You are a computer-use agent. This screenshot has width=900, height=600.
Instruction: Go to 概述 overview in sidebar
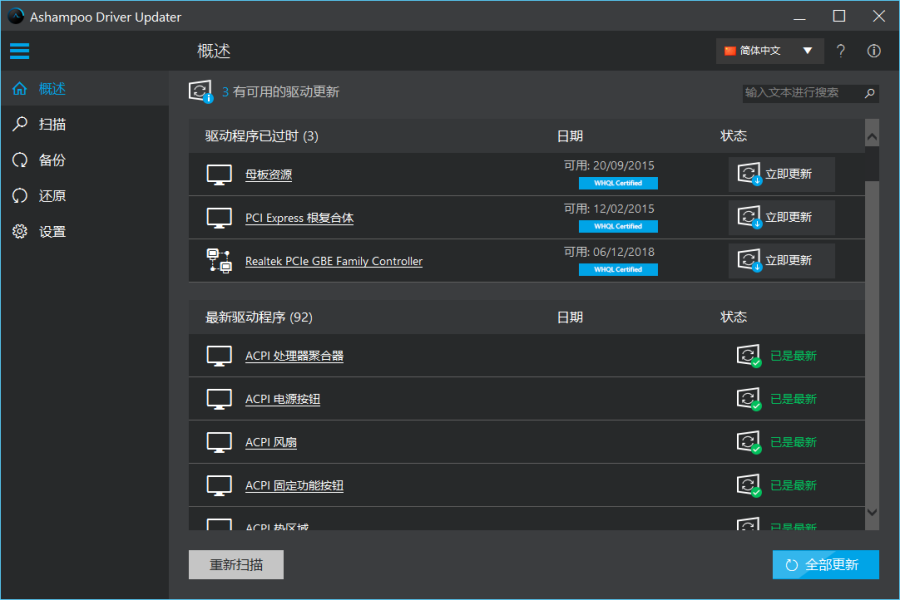85,89
